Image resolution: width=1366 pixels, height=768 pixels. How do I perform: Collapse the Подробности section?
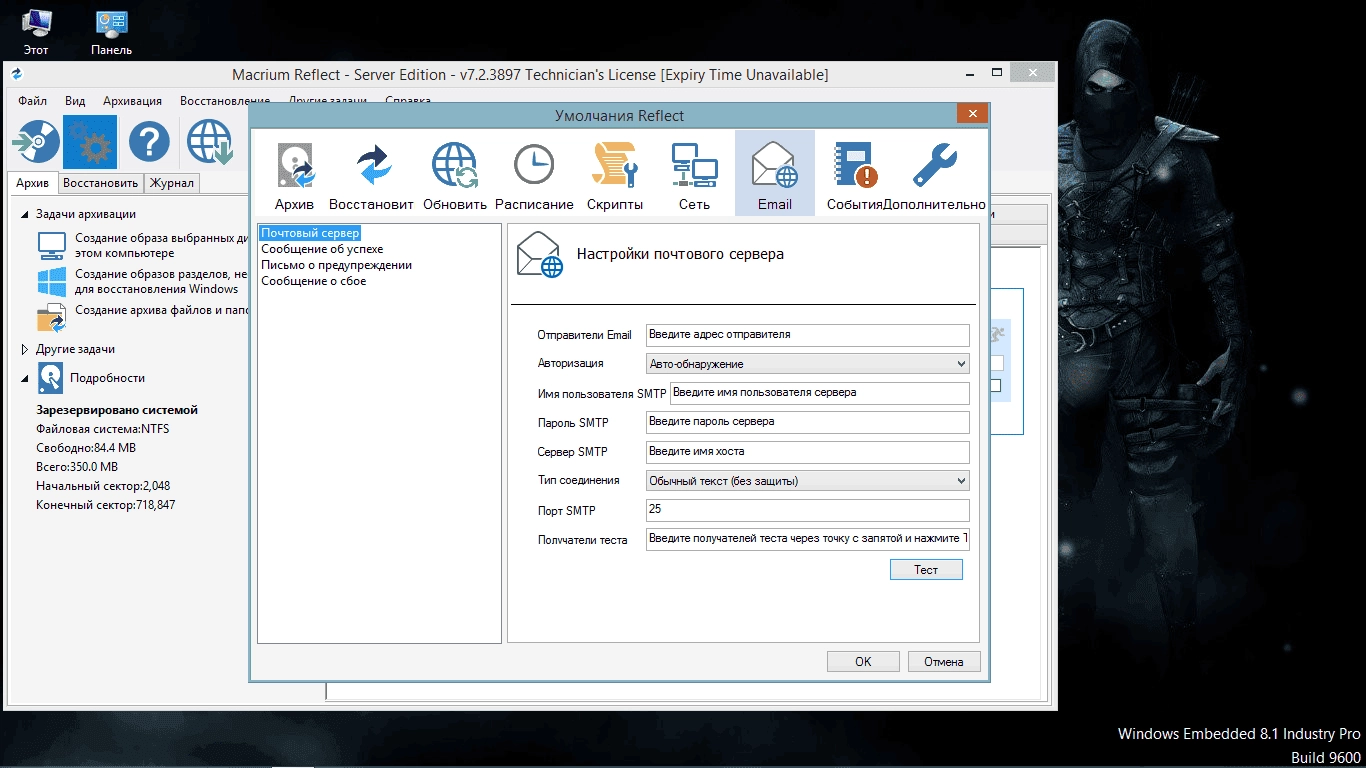coord(25,378)
